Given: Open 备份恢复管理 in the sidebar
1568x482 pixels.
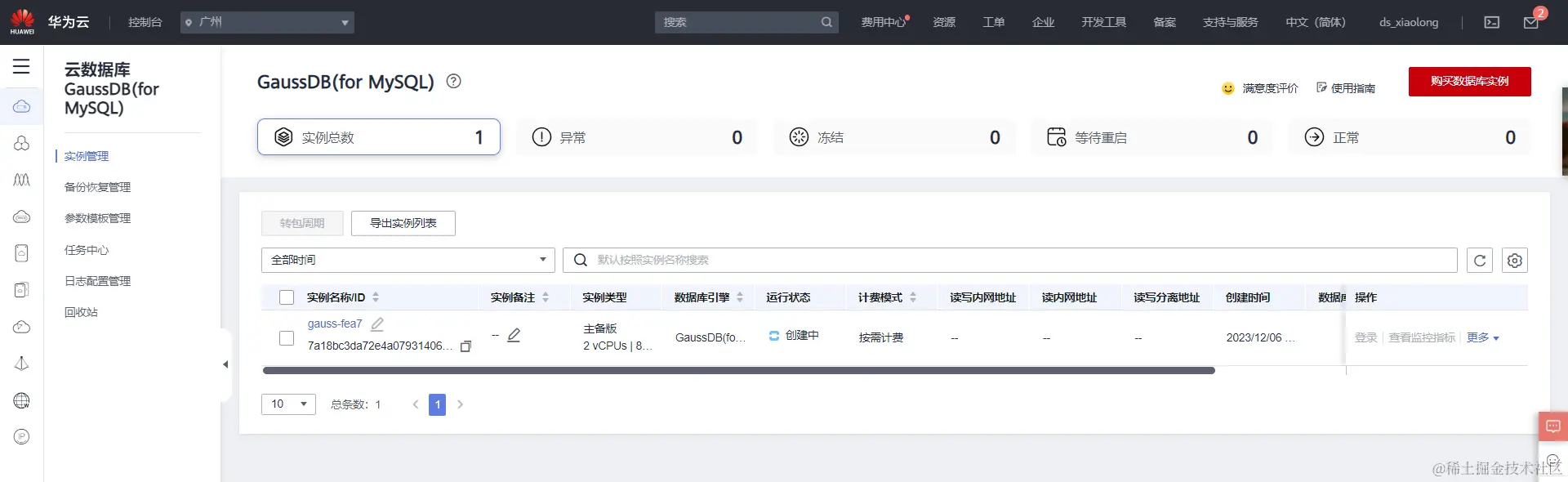Looking at the screenshot, I should [97, 187].
